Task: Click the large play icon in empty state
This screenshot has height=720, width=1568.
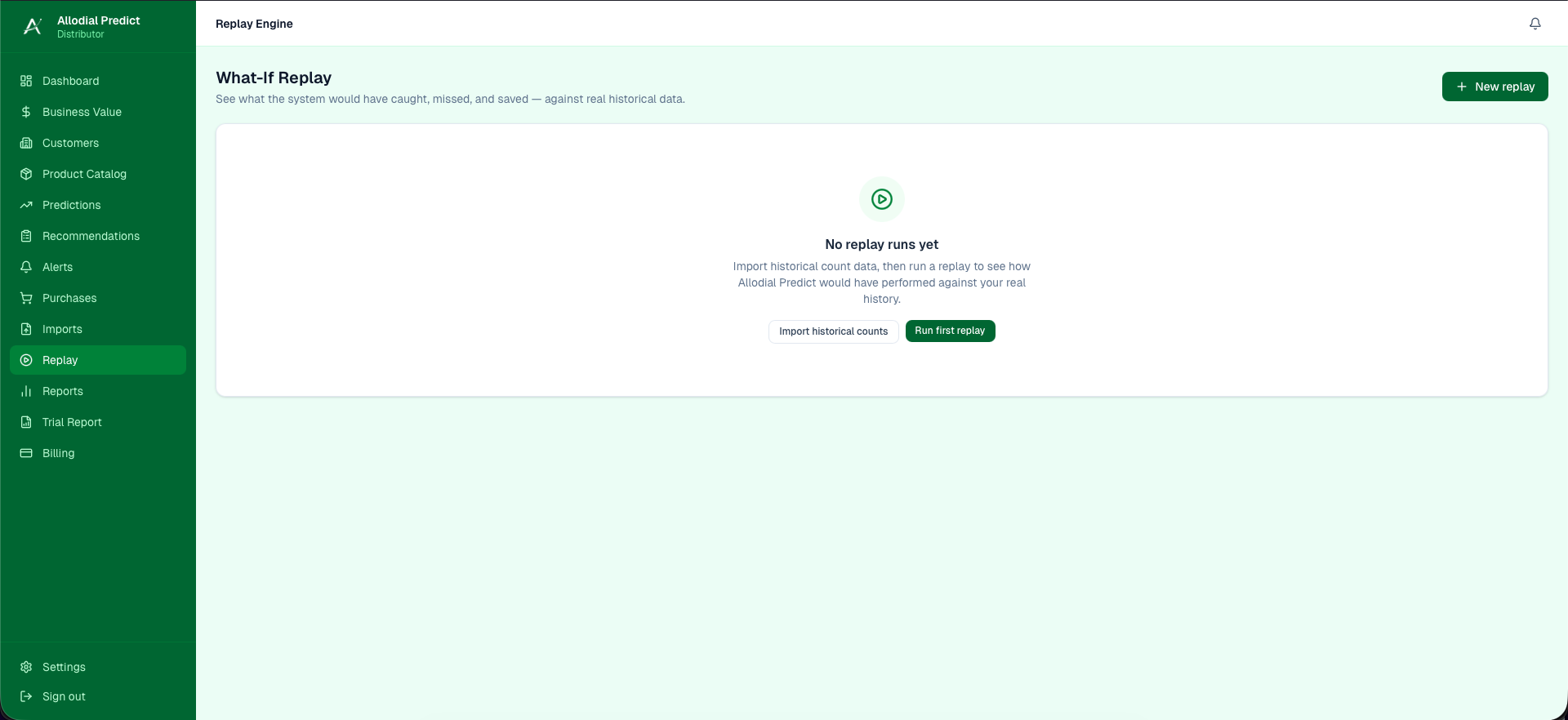Action: [x=882, y=199]
